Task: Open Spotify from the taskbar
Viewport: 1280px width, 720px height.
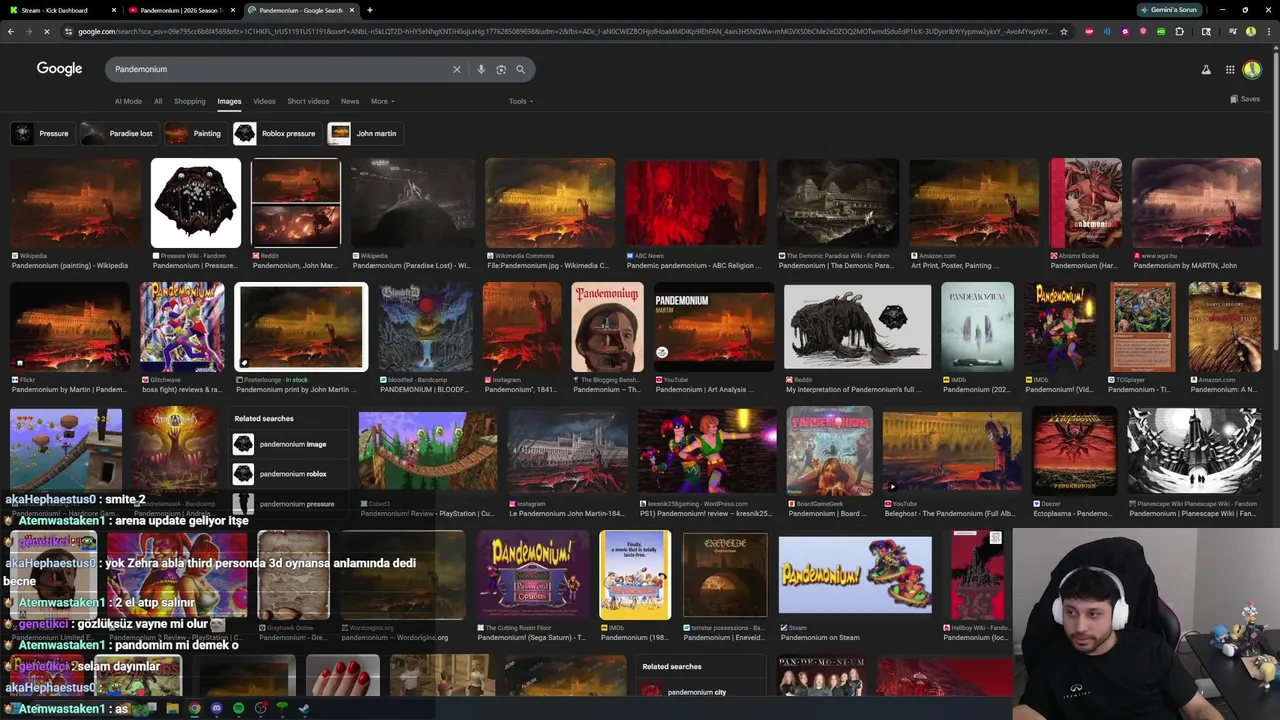Action: (238, 709)
